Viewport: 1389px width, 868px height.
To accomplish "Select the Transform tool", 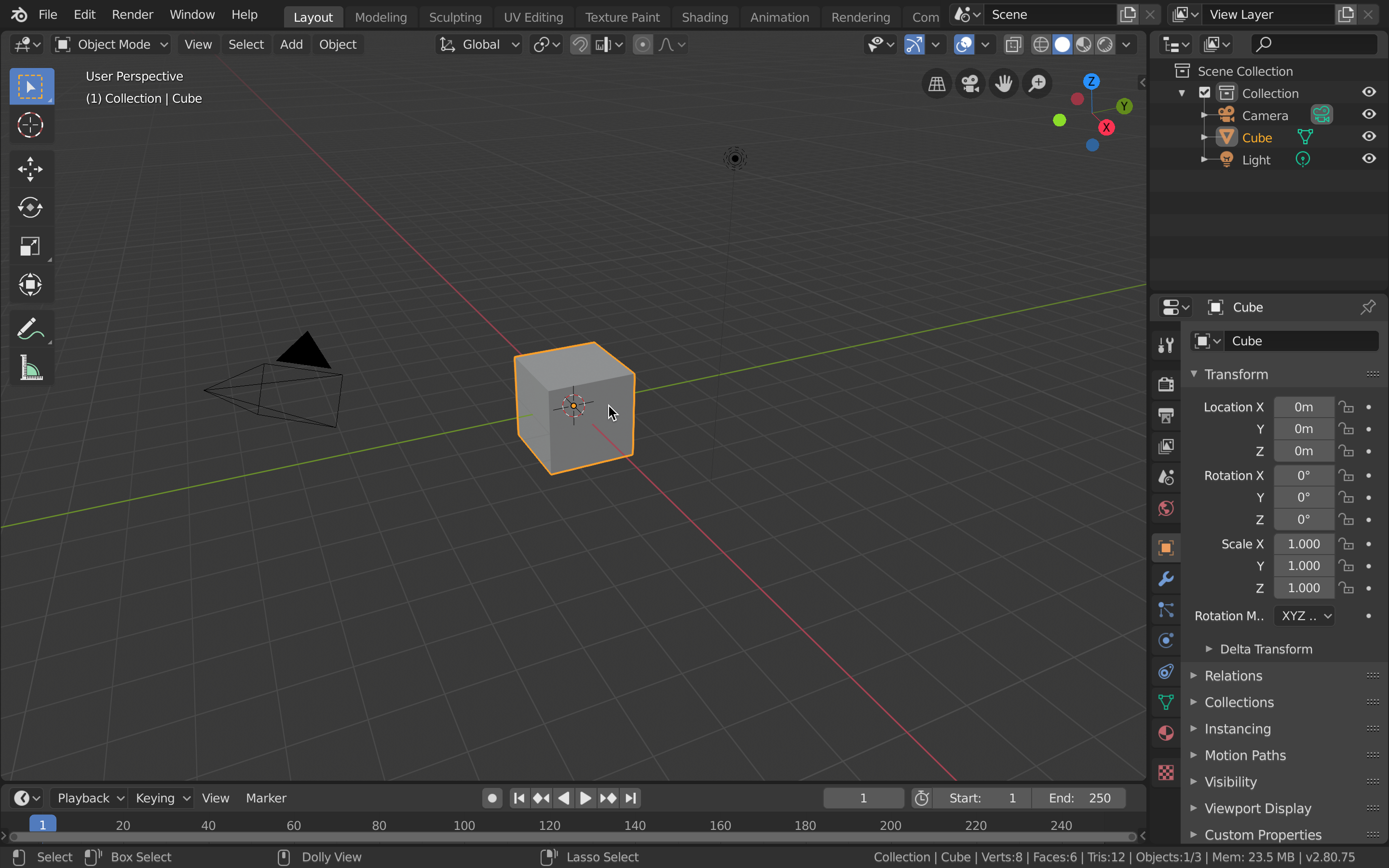I will 30,285.
